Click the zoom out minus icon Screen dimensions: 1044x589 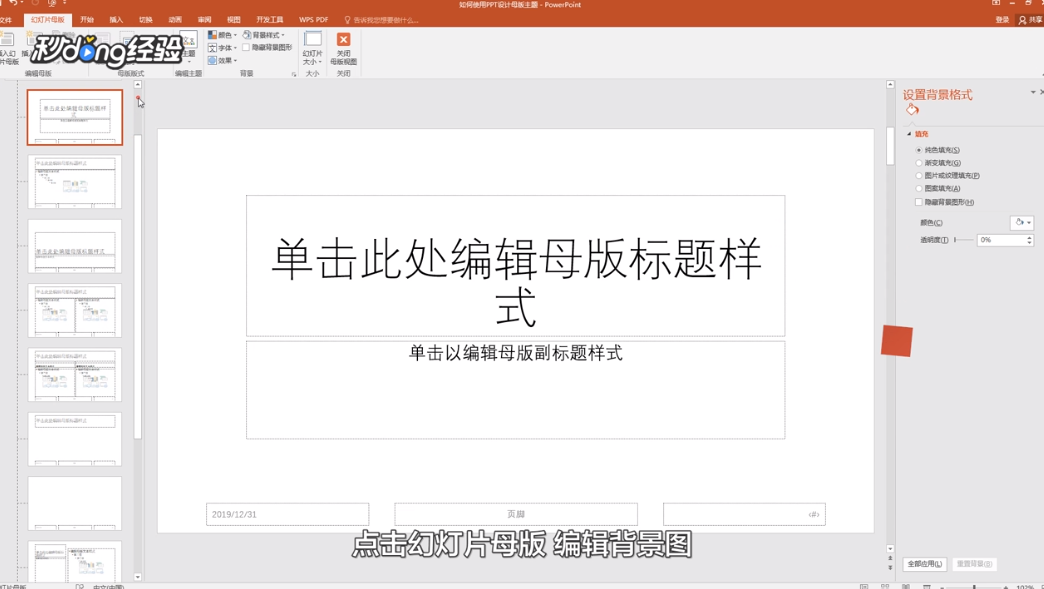point(943,587)
